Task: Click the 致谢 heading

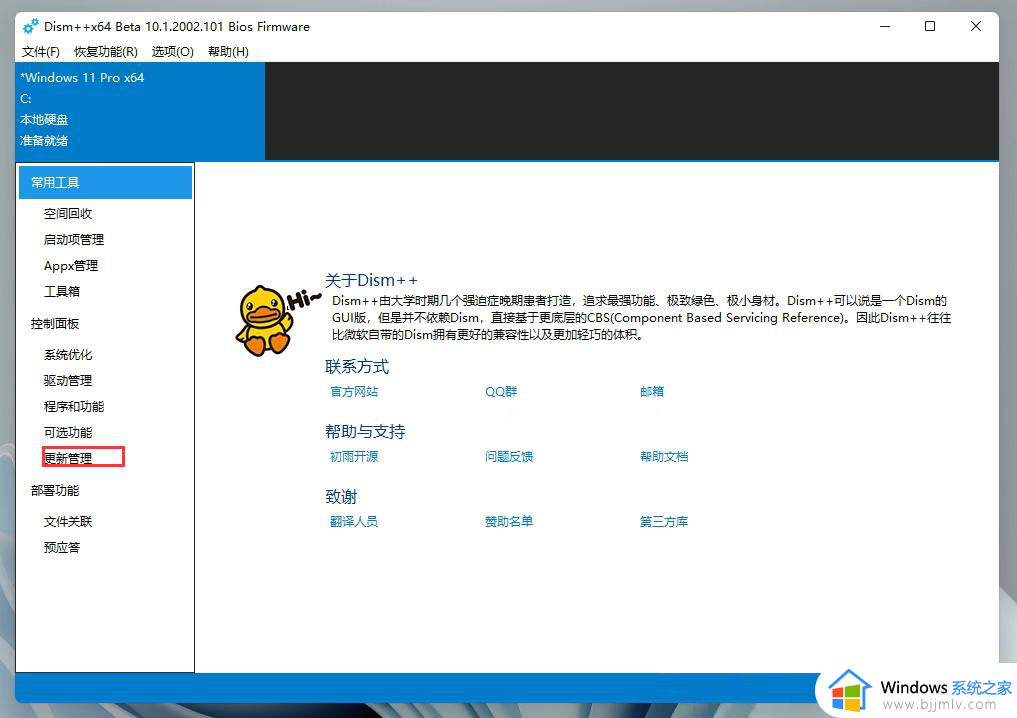Action: pyautogui.click(x=341, y=497)
